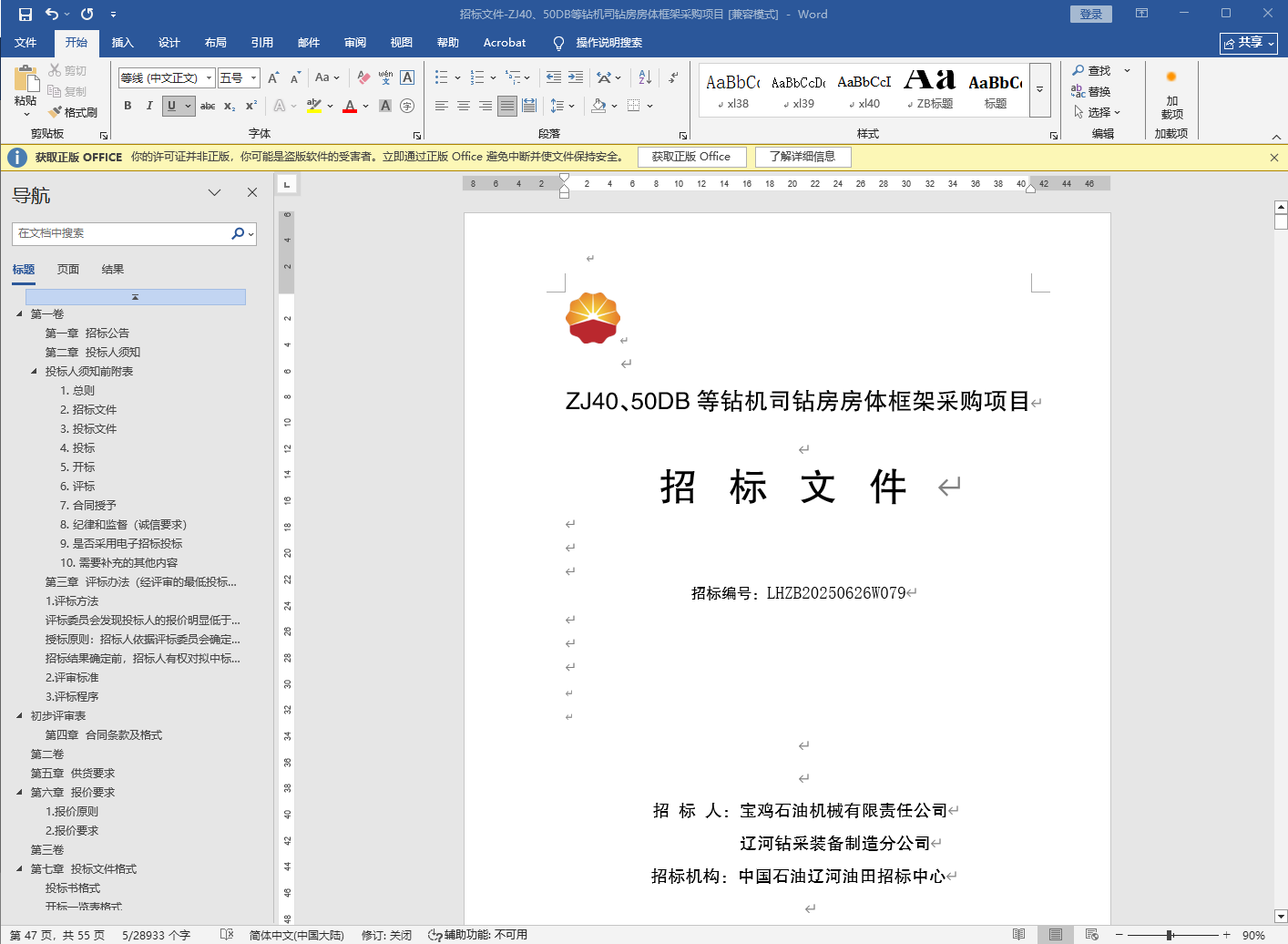Apply the ZB标题 style
Image resolution: width=1288 pixels, height=944 pixels.
(931, 89)
